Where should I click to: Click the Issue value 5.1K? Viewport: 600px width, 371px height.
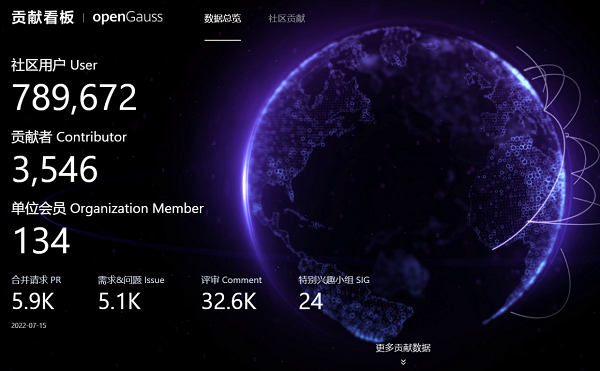coord(120,301)
